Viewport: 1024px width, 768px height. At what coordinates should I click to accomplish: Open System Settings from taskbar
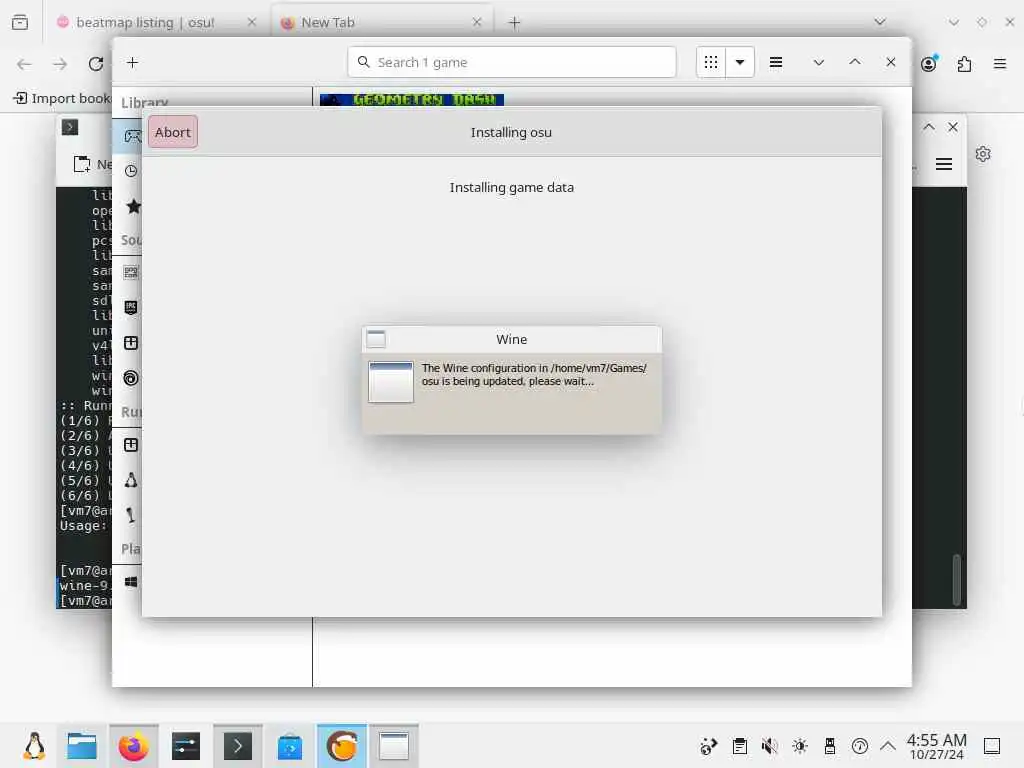click(185, 746)
